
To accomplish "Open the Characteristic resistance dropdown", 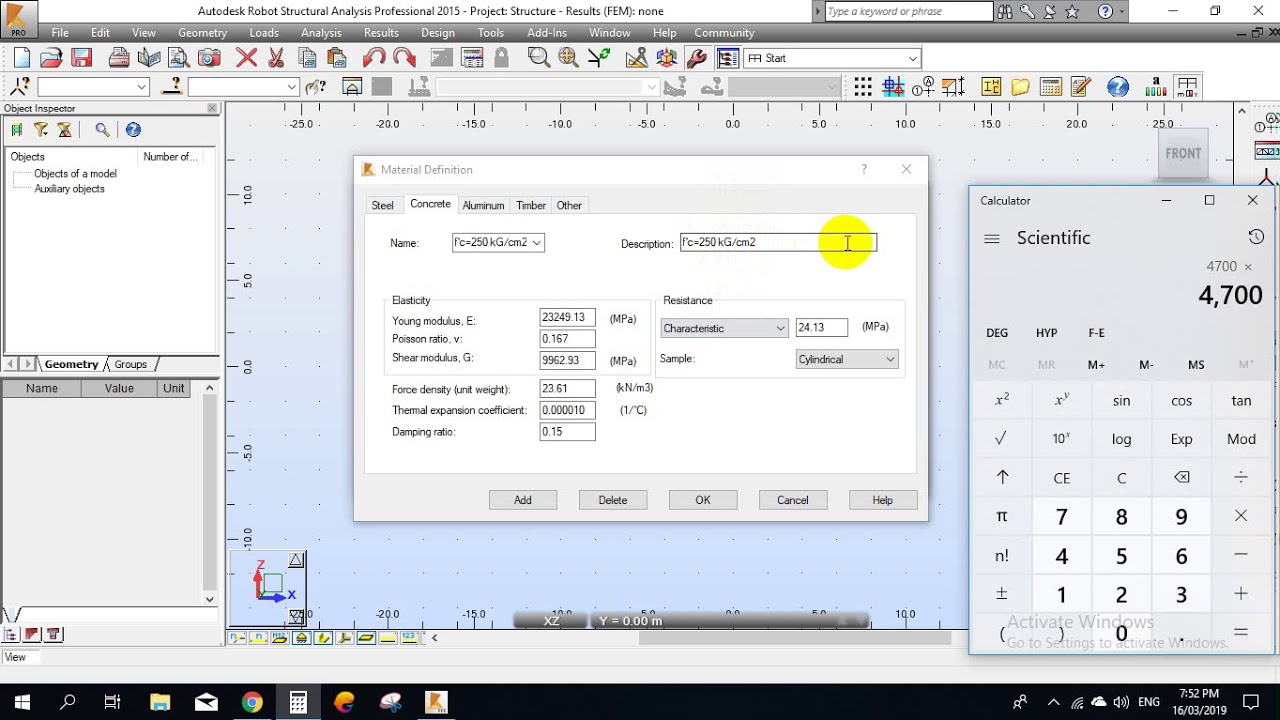I will tap(780, 328).
